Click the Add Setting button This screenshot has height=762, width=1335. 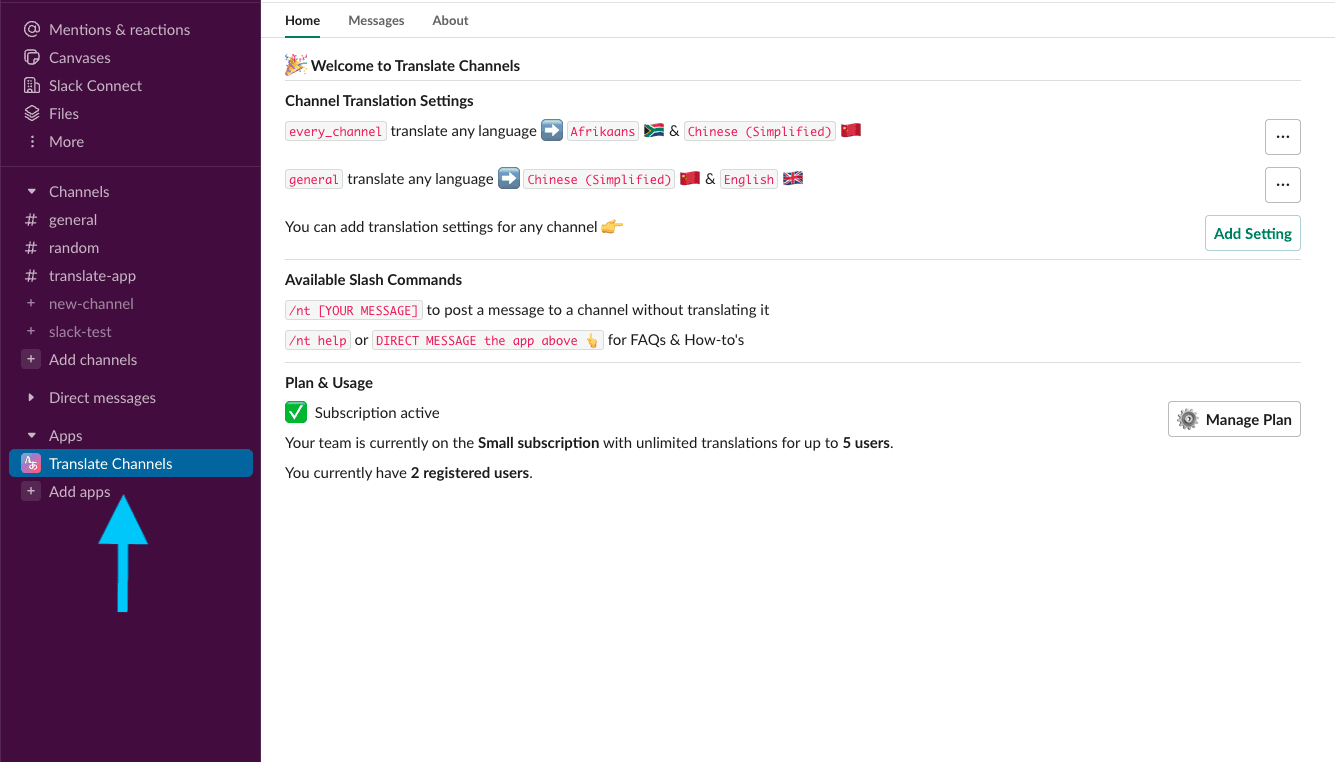coord(1253,233)
